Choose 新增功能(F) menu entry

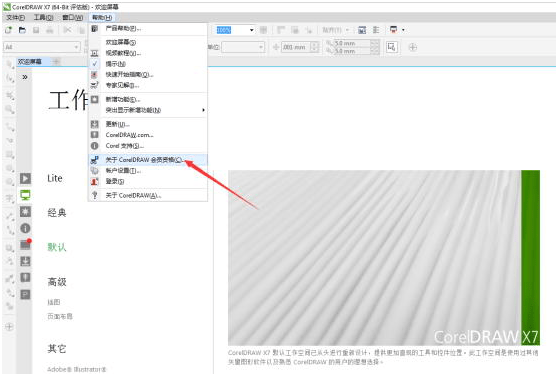(123, 100)
